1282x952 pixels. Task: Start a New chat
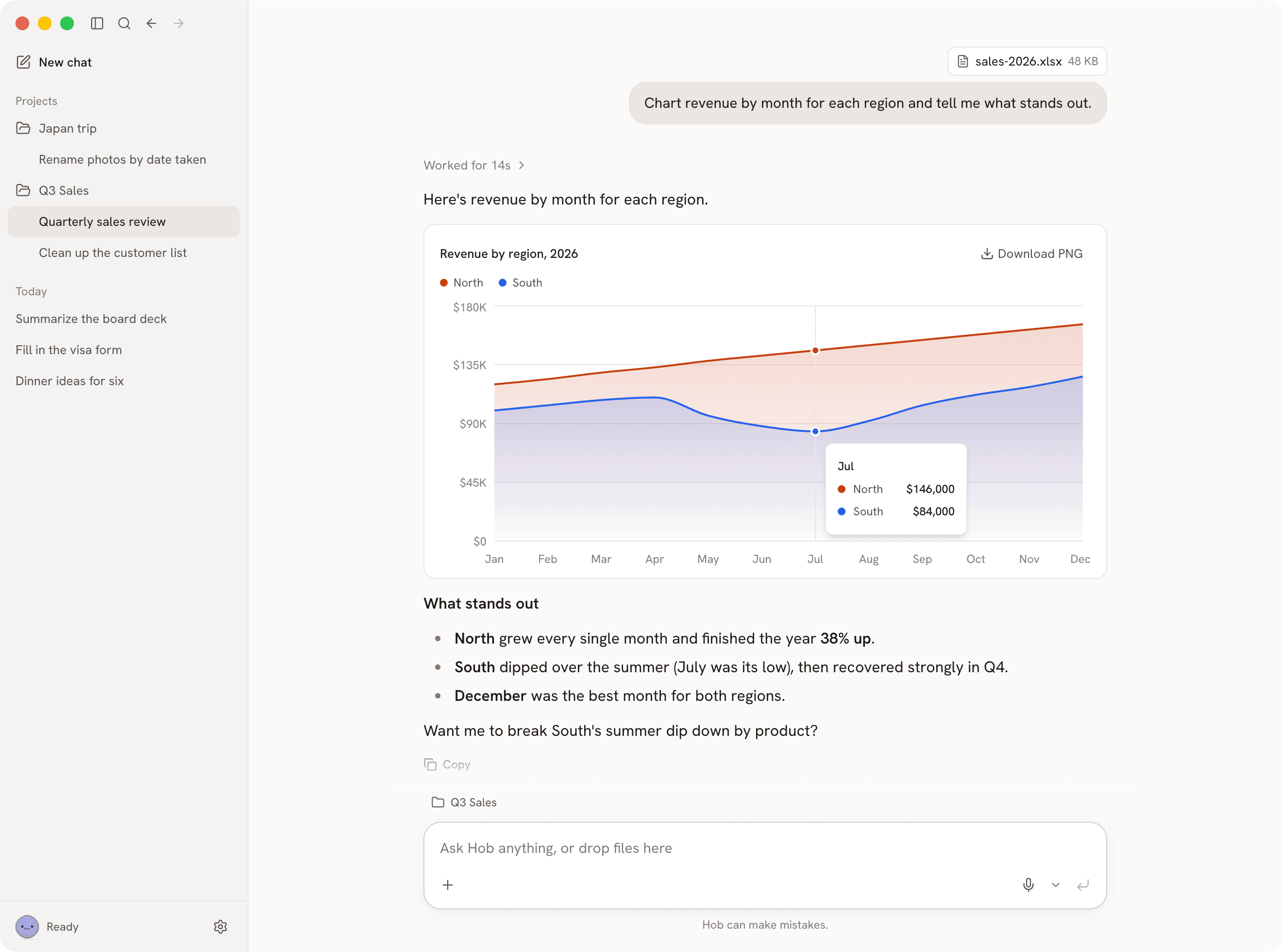(54, 62)
